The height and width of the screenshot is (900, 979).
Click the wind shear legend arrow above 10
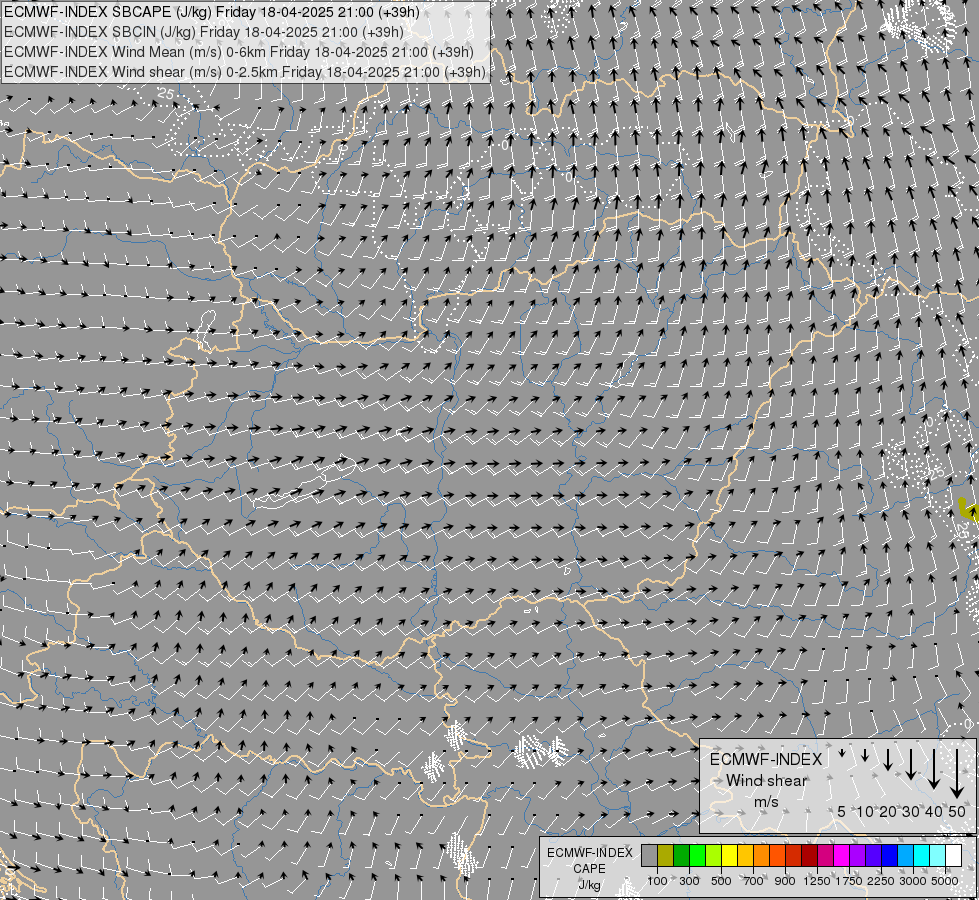[x=865, y=755]
